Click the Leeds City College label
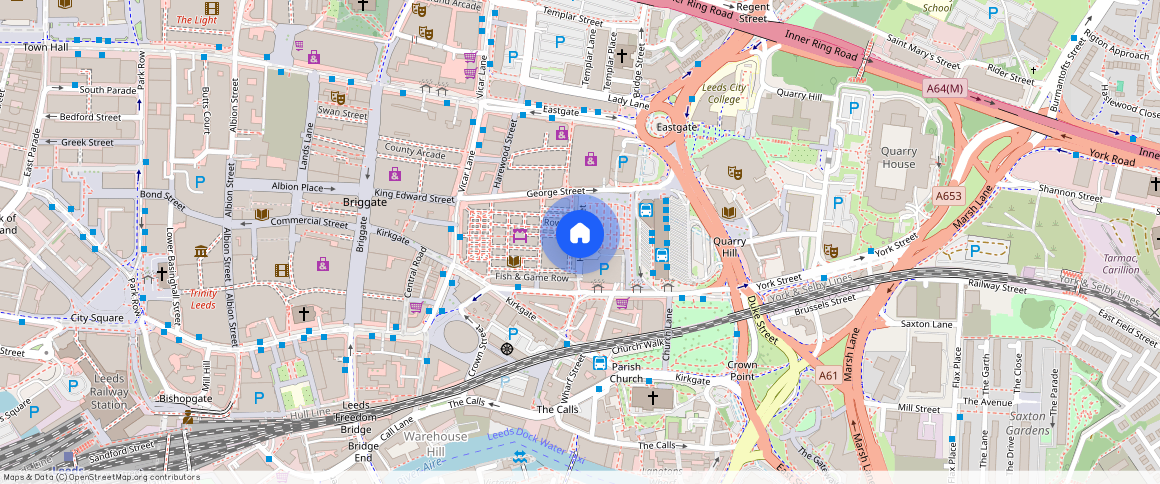 [x=723, y=94]
